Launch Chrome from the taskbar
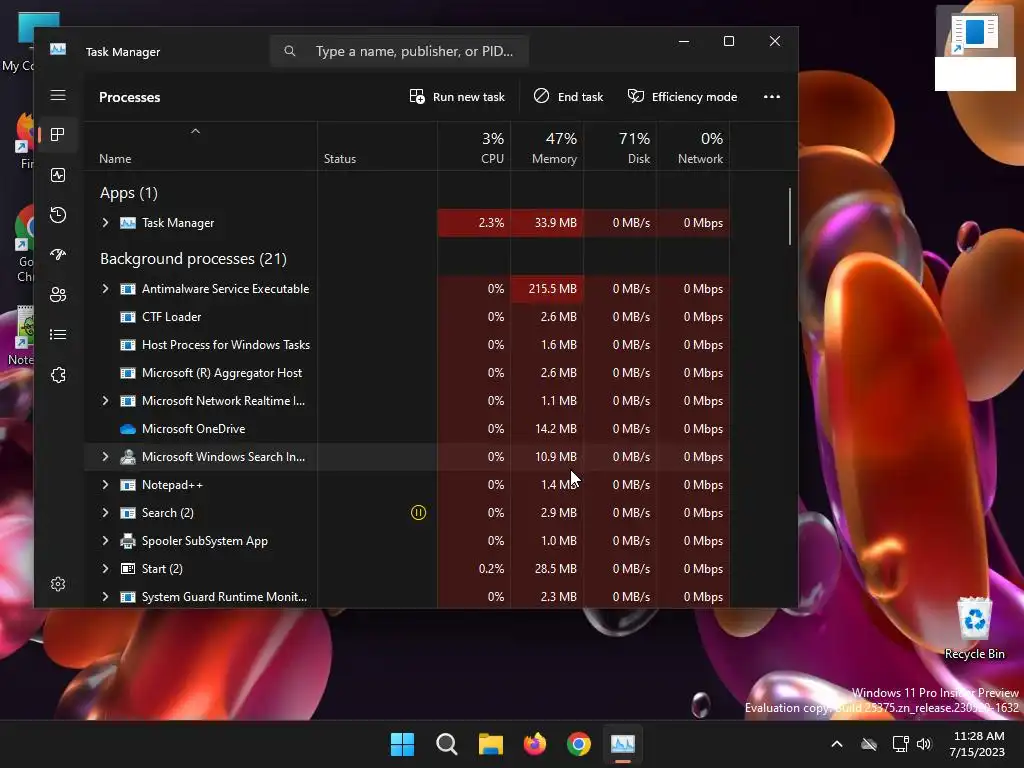1024x768 pixels. tap(579, 744)
